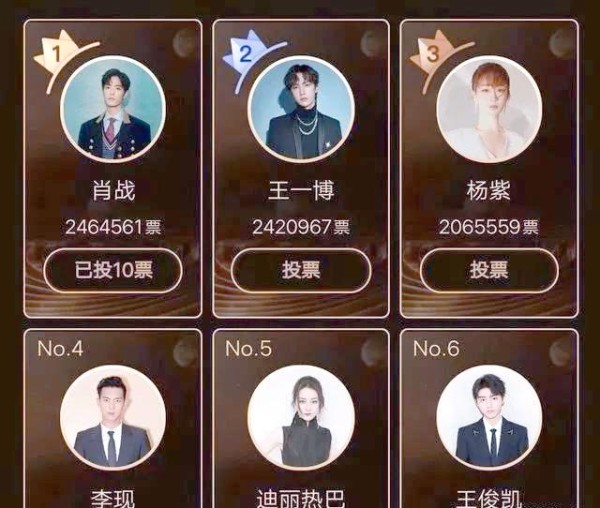Open 杨紫's round profile photo

pos(489,110)
